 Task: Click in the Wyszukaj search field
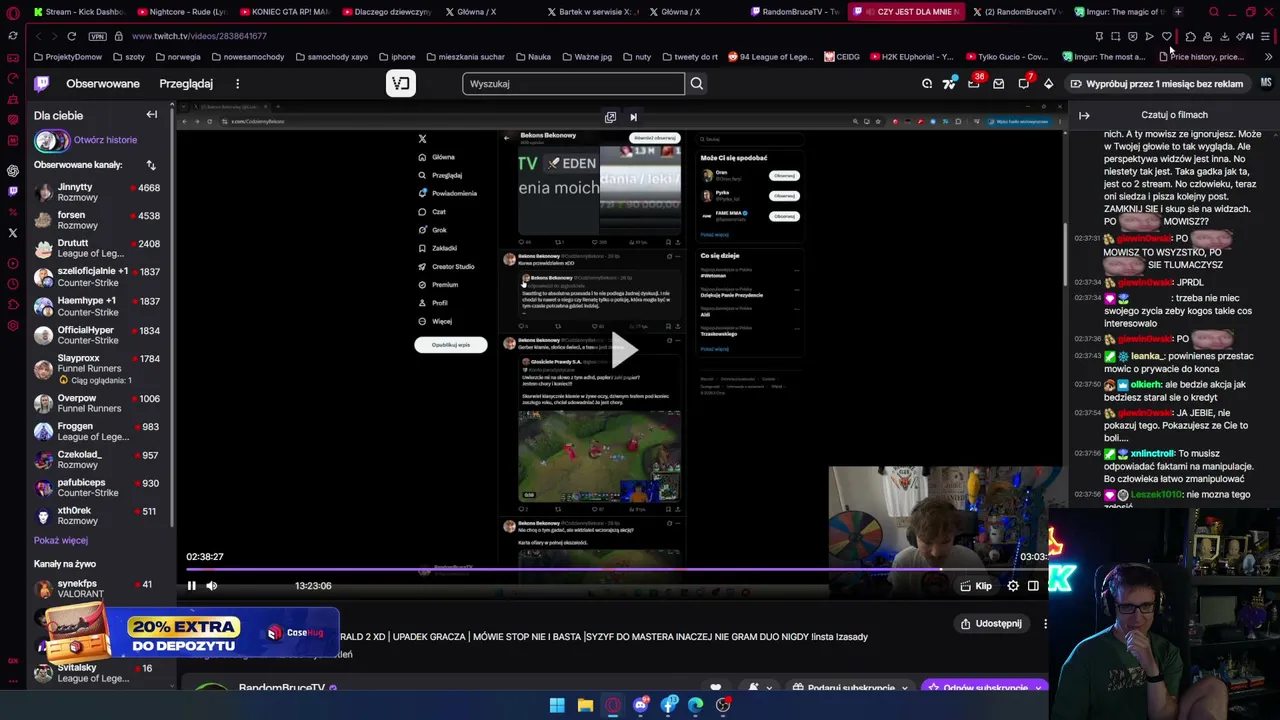(574, 84)
